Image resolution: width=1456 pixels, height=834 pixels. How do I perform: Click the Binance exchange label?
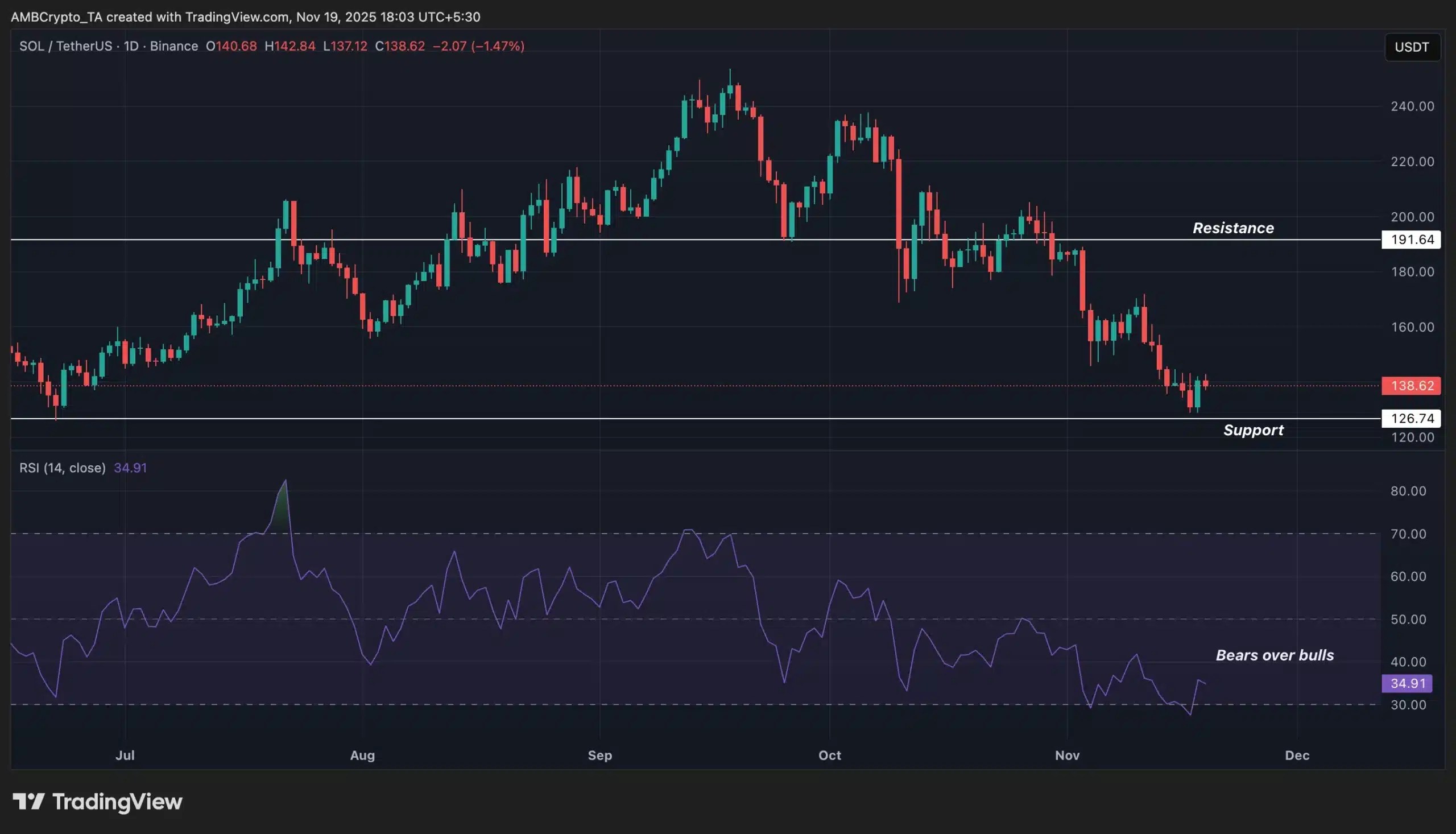[175, 47]
